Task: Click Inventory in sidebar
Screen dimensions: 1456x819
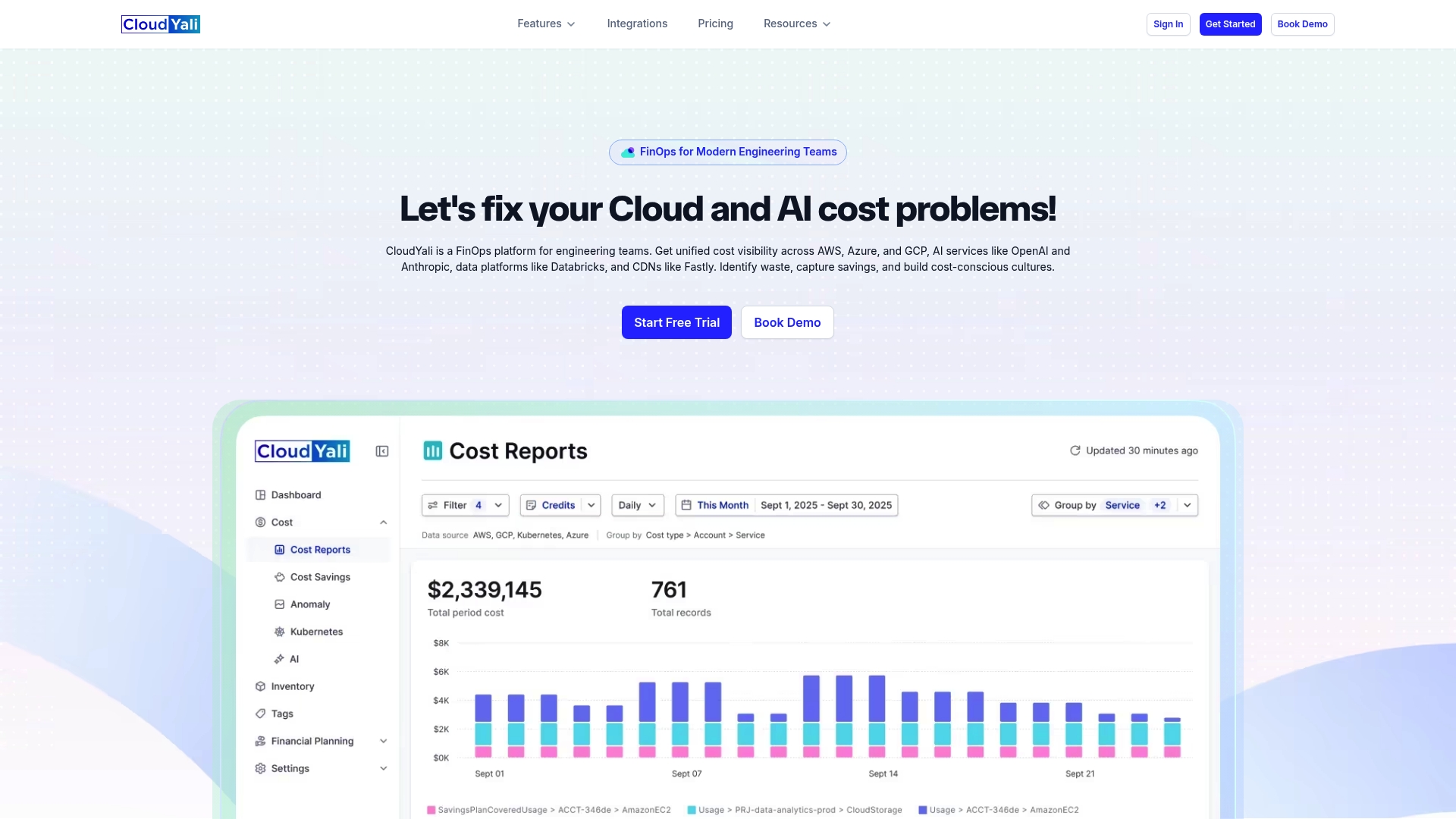Action: tap(293, 686)
